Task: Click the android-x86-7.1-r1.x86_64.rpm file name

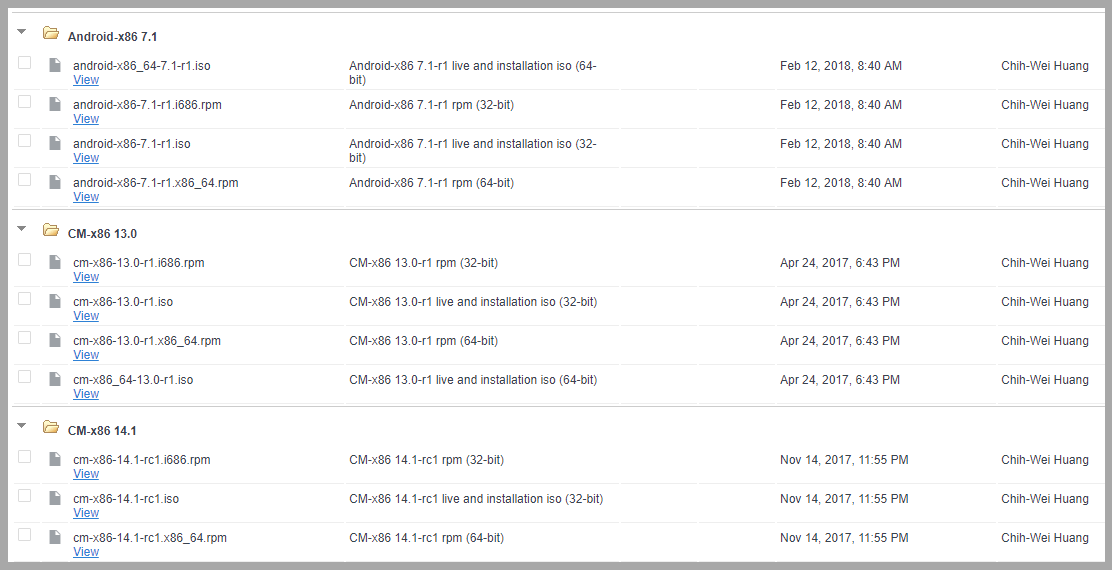Action: coord(155,183)
